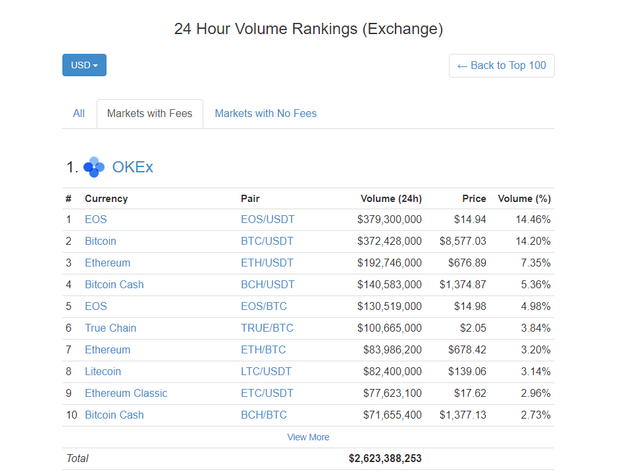
Task: Select the total $2,623,388,253 value
Action: (x=385, y=458)
